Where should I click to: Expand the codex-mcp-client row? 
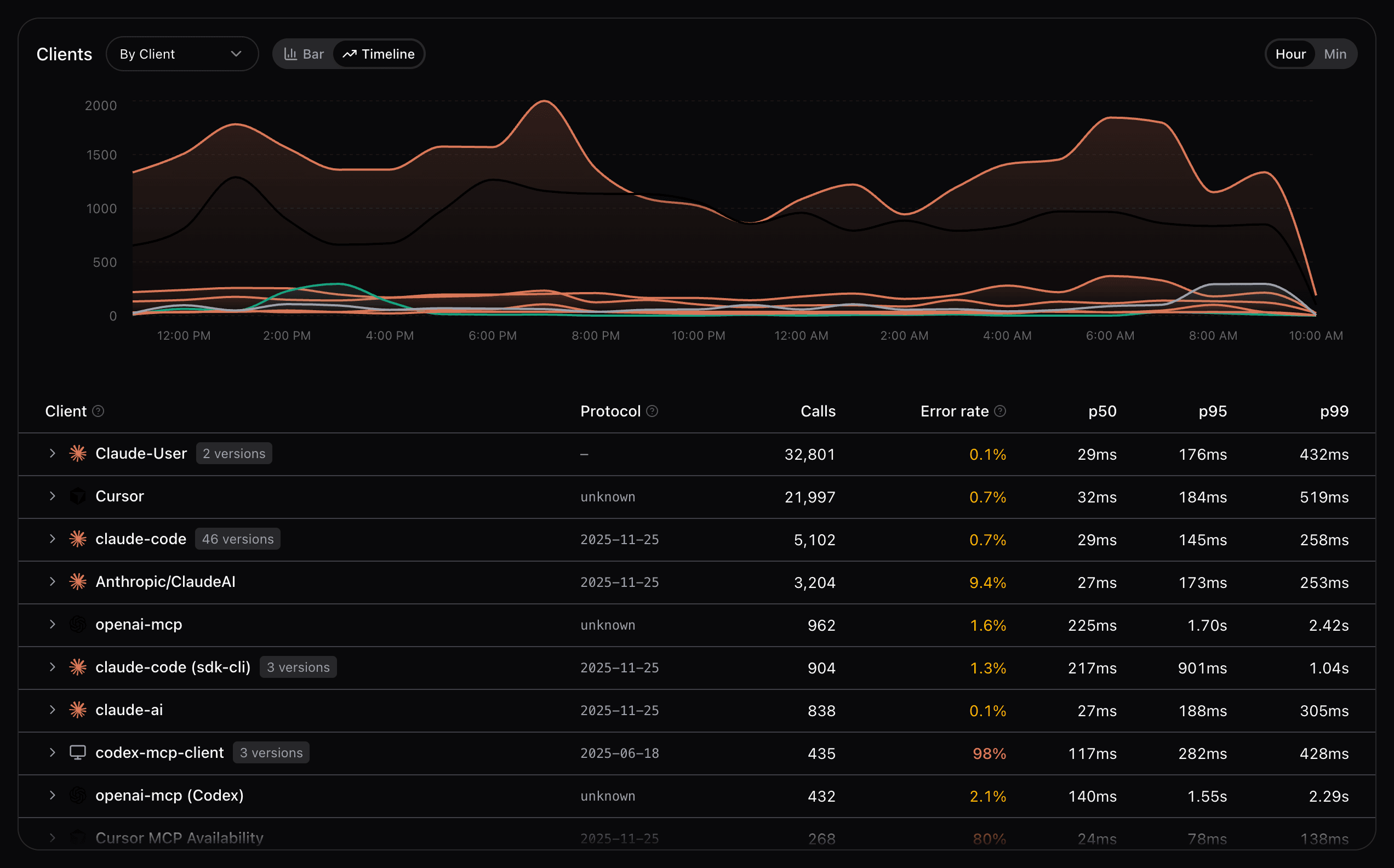(x=52, y=752)
